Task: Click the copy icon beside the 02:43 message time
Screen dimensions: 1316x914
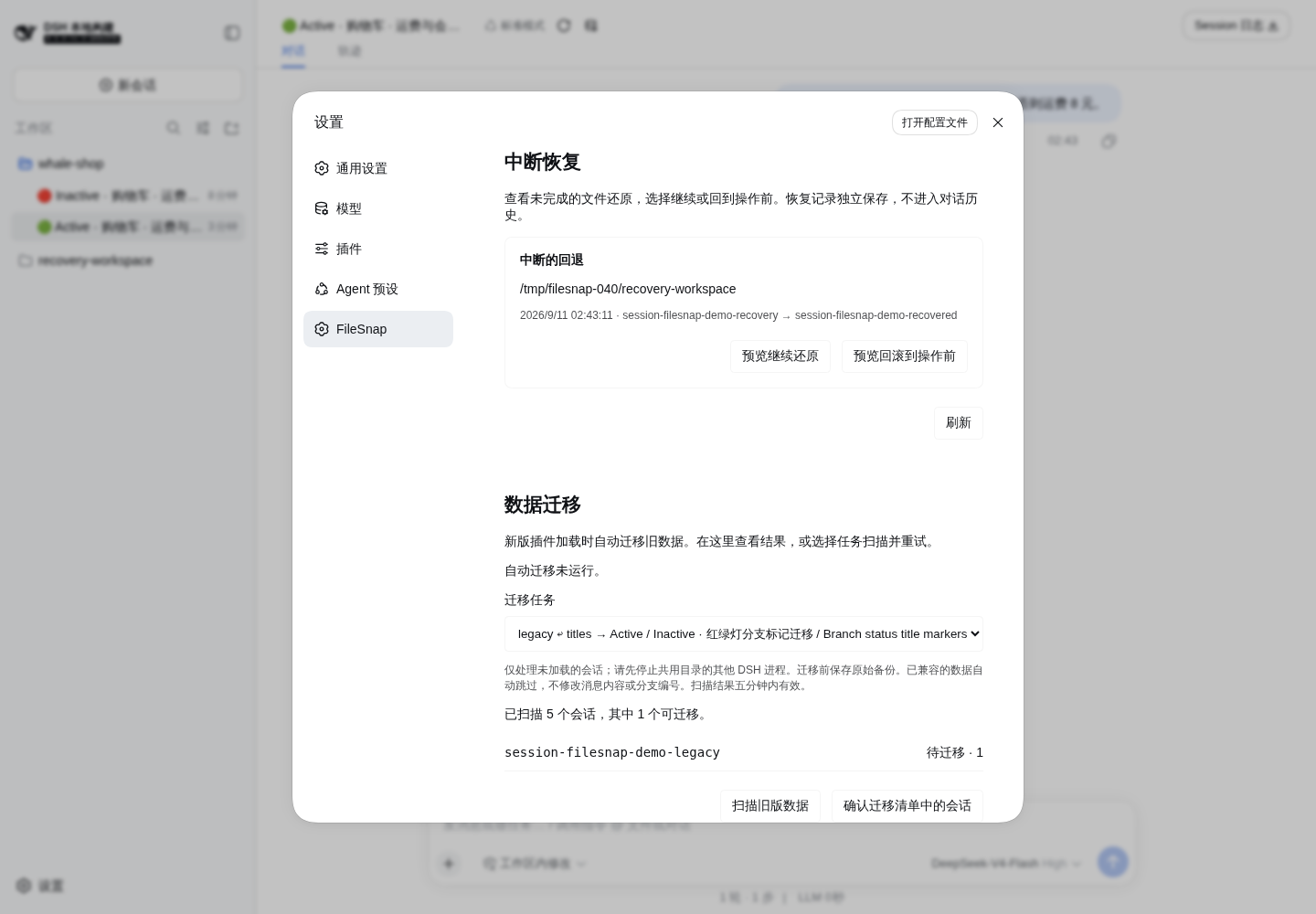Action: point(1109,141)
